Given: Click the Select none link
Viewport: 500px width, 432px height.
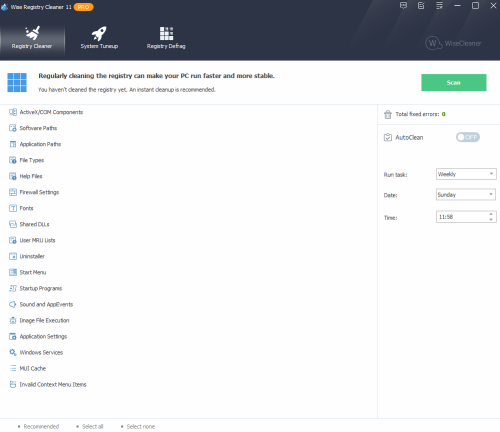Looking at the screenshot, I should 140,427.
